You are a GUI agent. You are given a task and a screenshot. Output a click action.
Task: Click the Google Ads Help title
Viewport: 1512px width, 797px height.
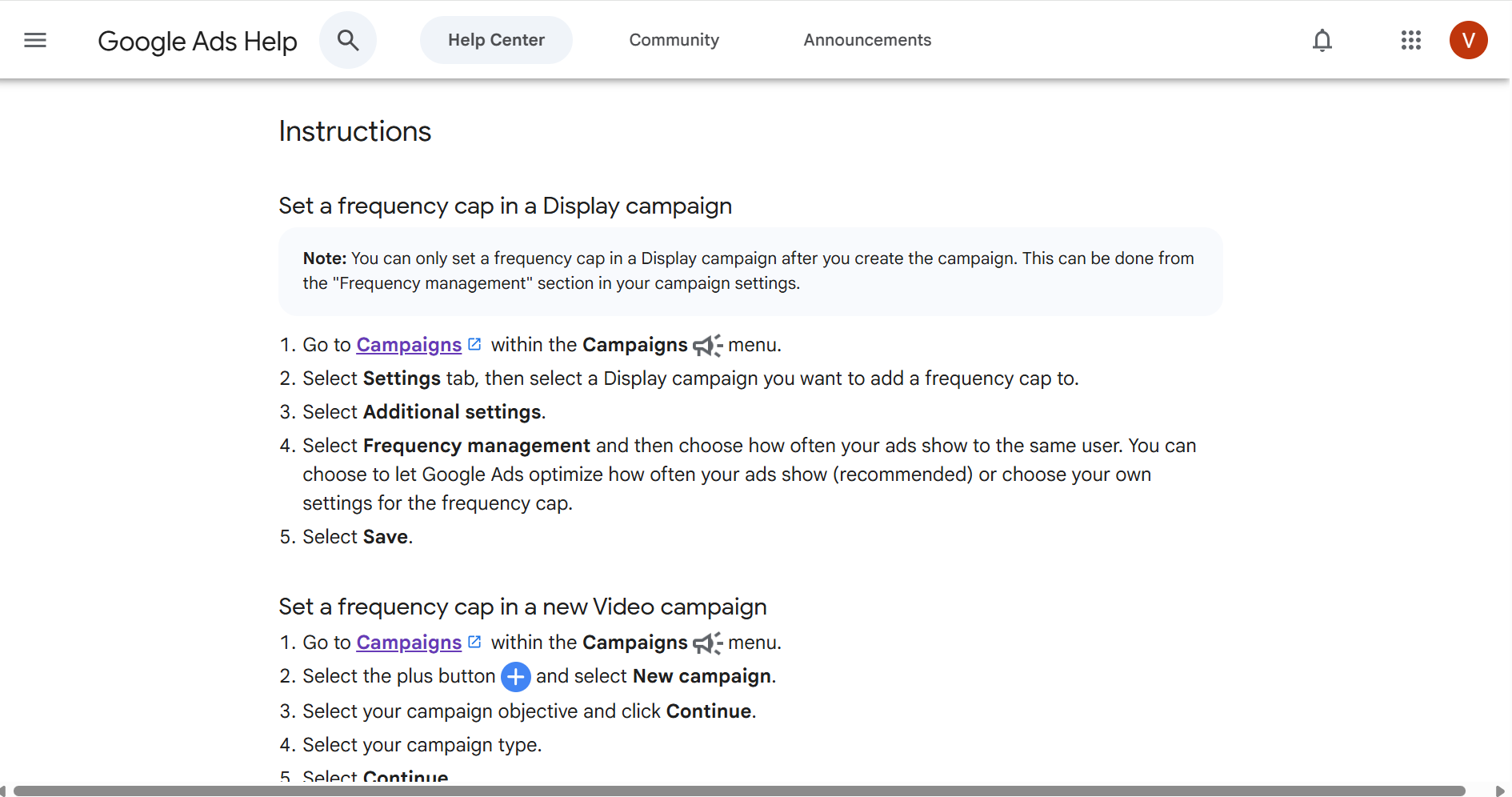coord(198,41)
